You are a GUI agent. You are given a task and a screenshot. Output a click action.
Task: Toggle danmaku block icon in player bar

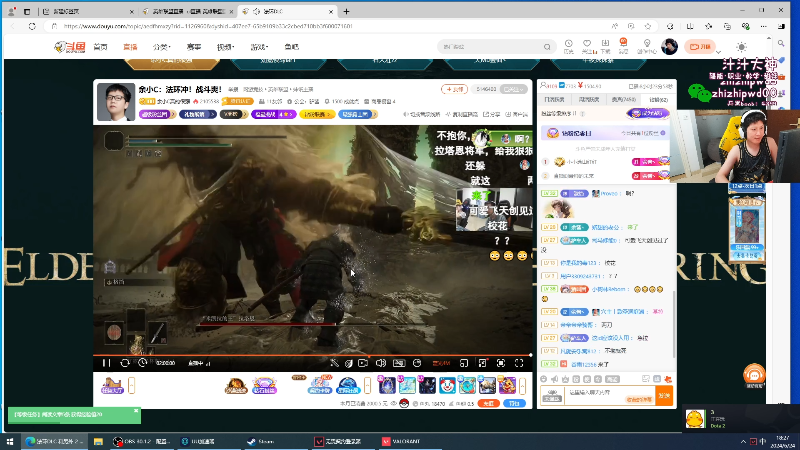[334, 363]
